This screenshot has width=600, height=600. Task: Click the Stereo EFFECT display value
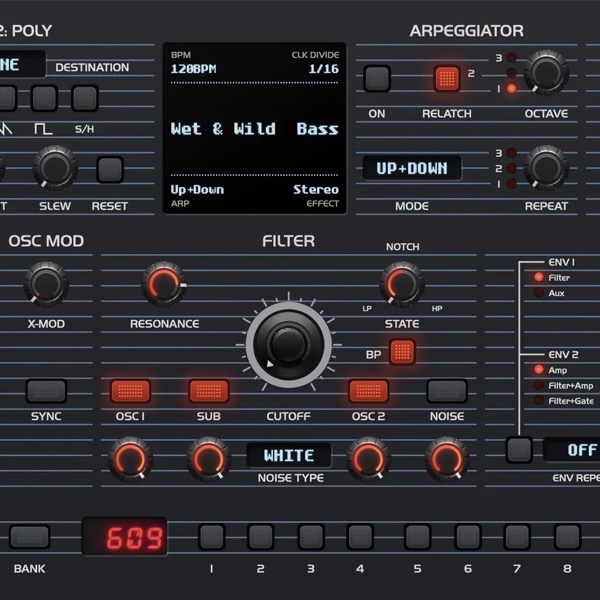pyautogui.click(x=316, y=190)
